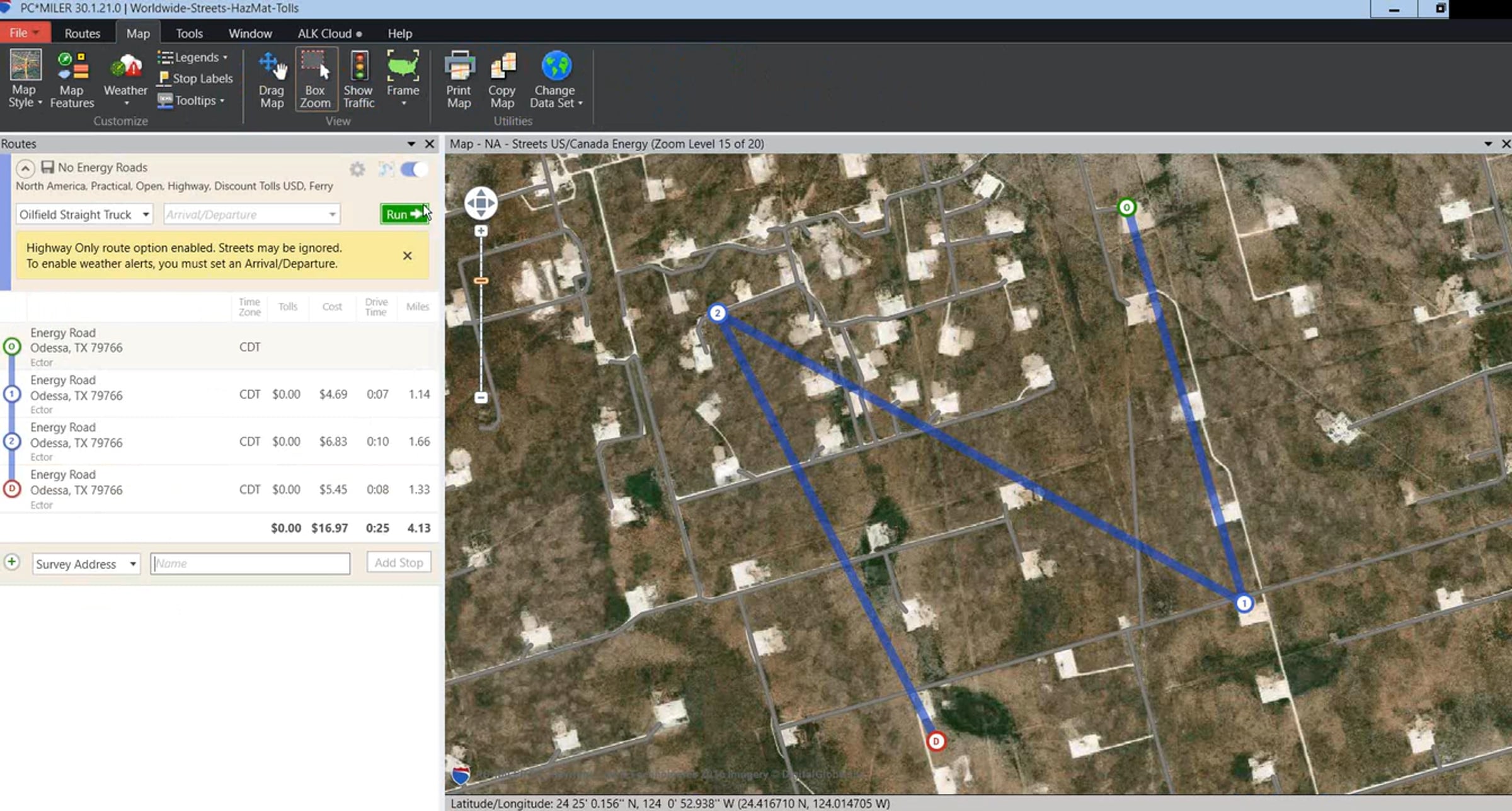Screen dimensions: 1512x811
Task: Run the route
Action: (404, 214)
